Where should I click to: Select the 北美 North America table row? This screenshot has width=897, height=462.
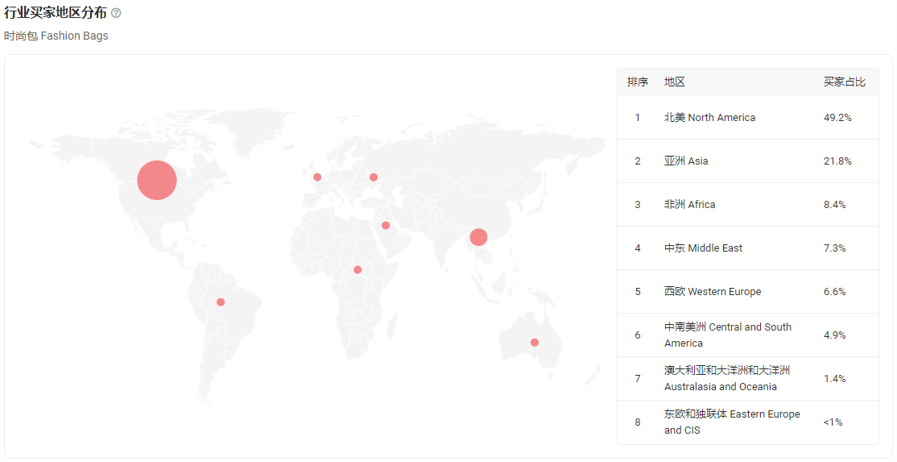748,118
